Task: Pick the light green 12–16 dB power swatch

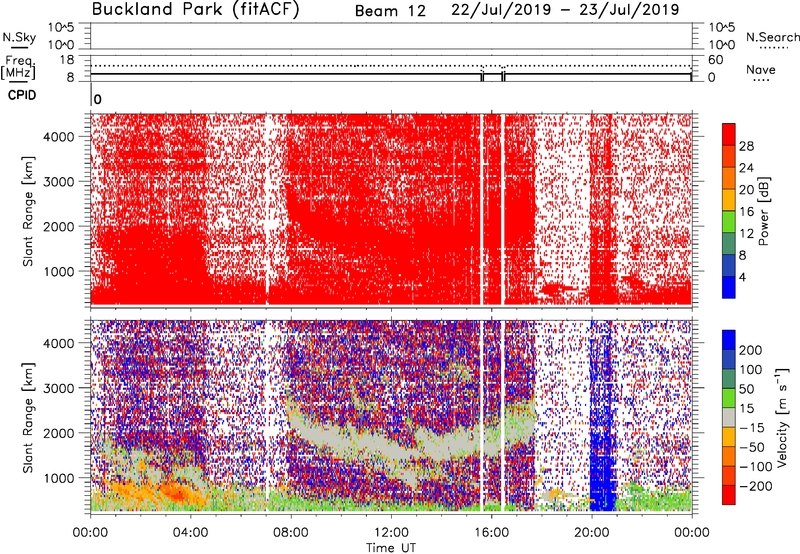Action: point(729,222)
